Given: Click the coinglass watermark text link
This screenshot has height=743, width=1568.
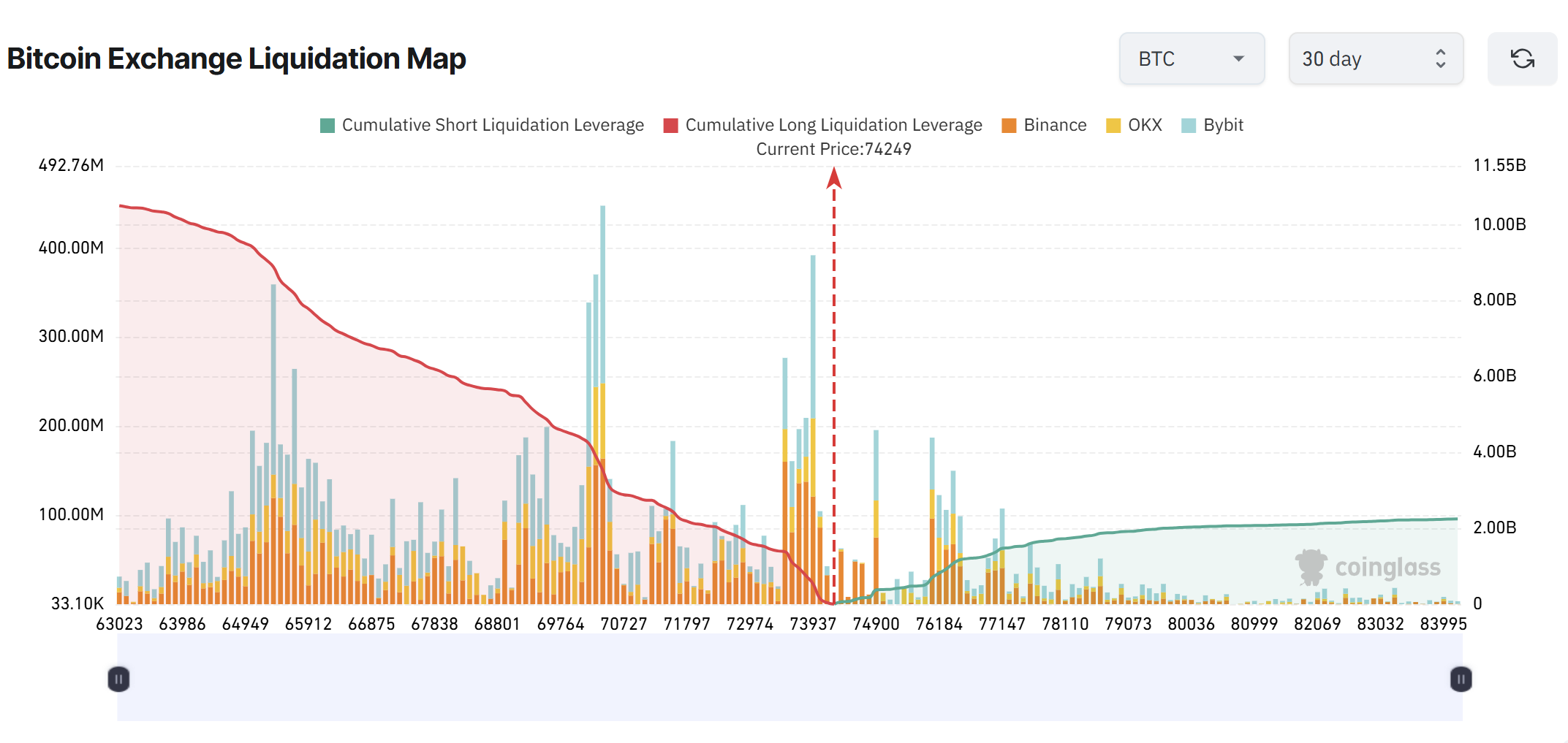Looking at the screenshot, I should tap(1387, 568).
